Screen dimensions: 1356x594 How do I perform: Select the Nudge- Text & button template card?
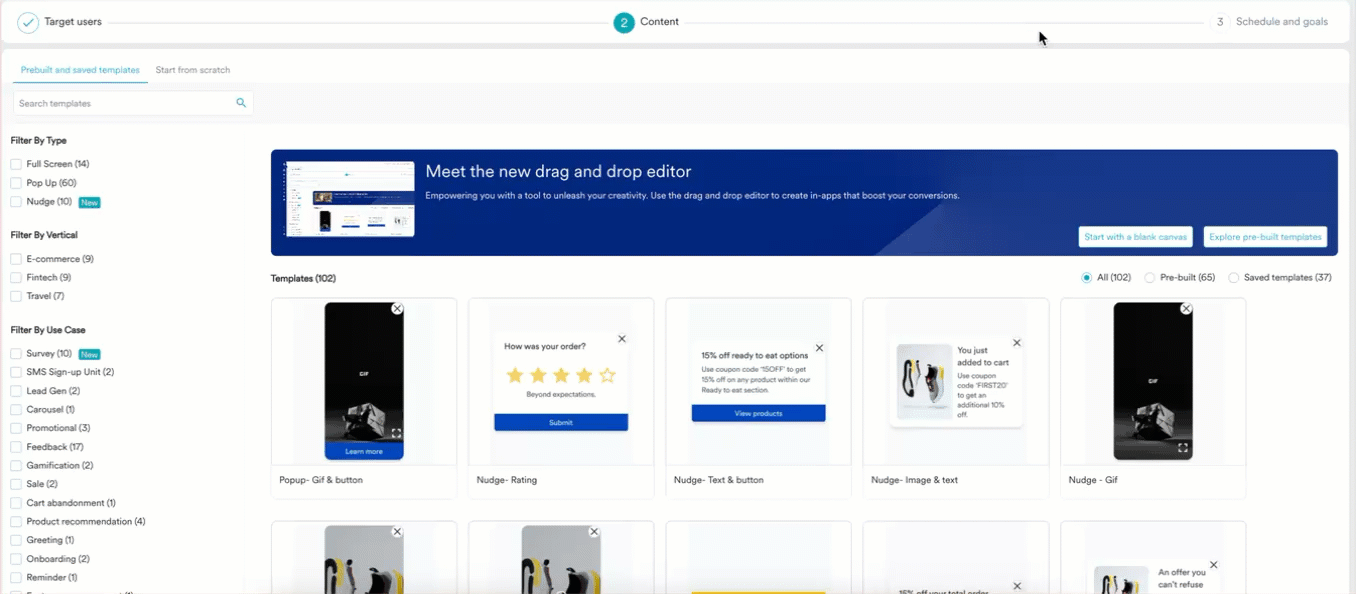pos(758,398)
